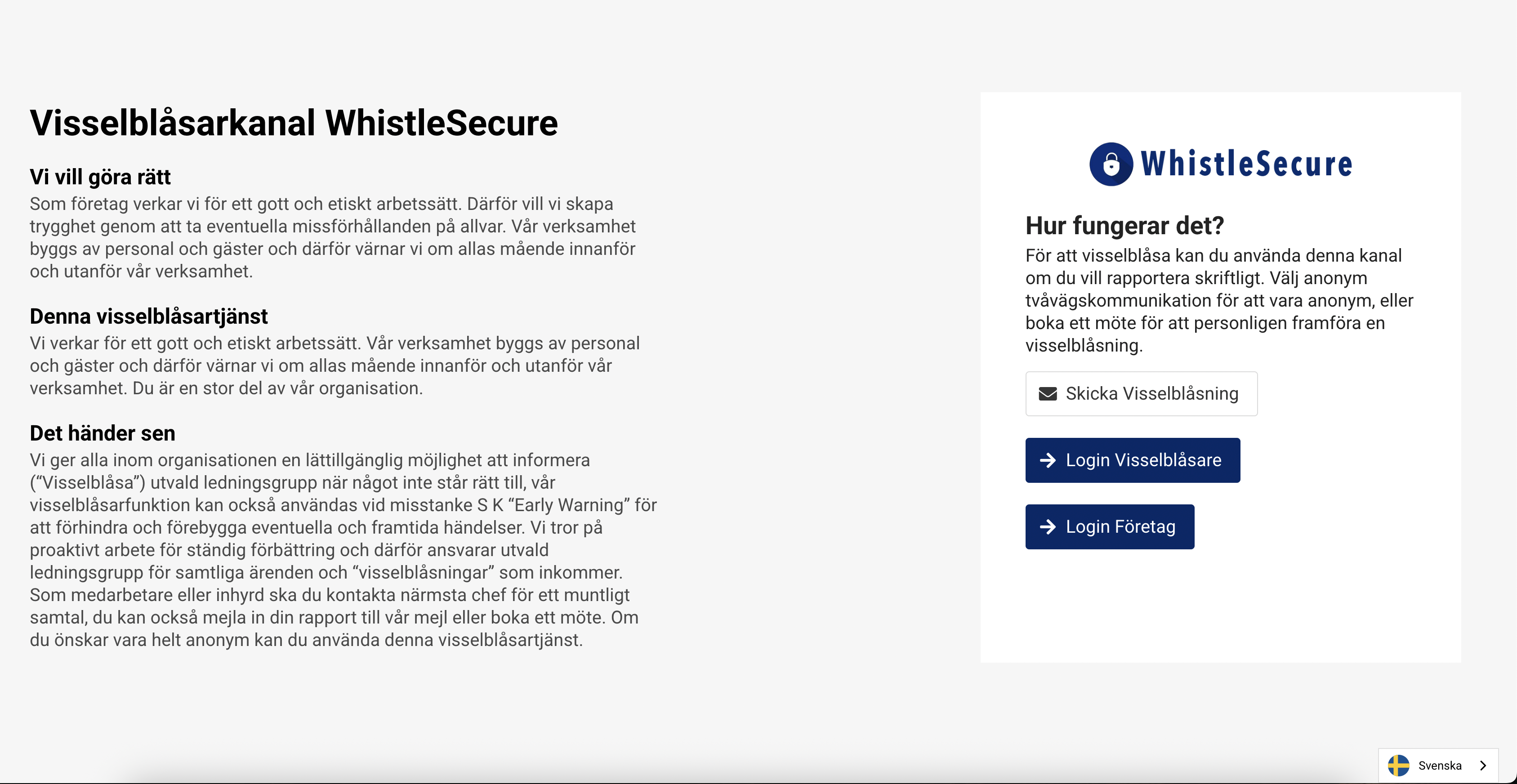Click the lock icon in the WhistleSecure logo
This screenshot has width=1517, height=784.
click(x=1111, y=164)
